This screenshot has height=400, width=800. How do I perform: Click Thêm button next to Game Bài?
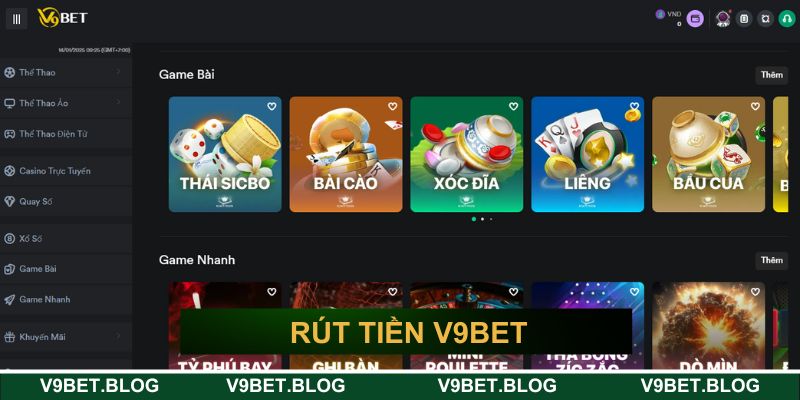771,75
